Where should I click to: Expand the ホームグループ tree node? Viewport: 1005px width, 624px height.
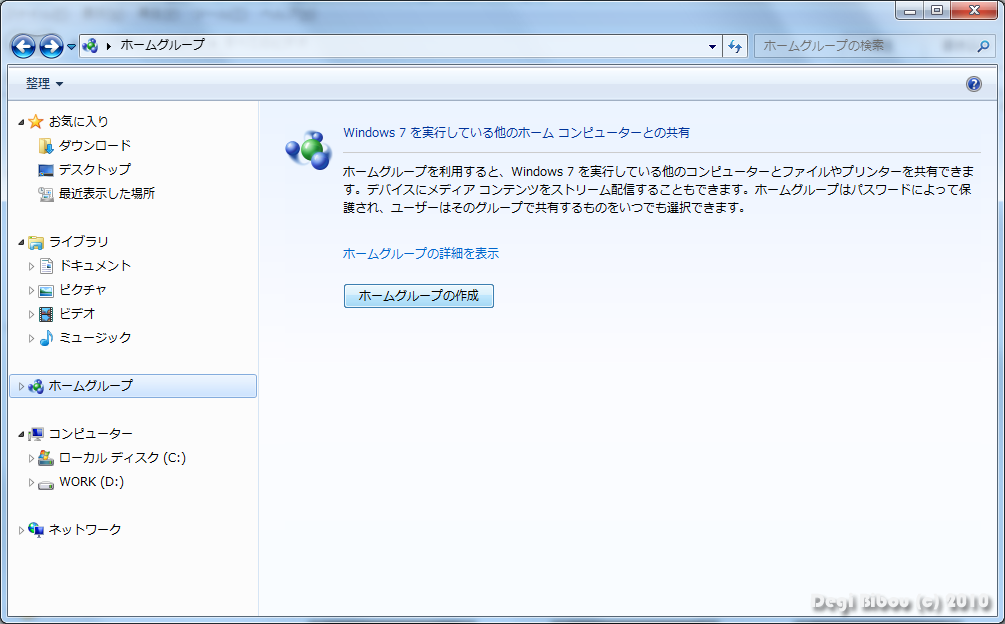[21, 386]
